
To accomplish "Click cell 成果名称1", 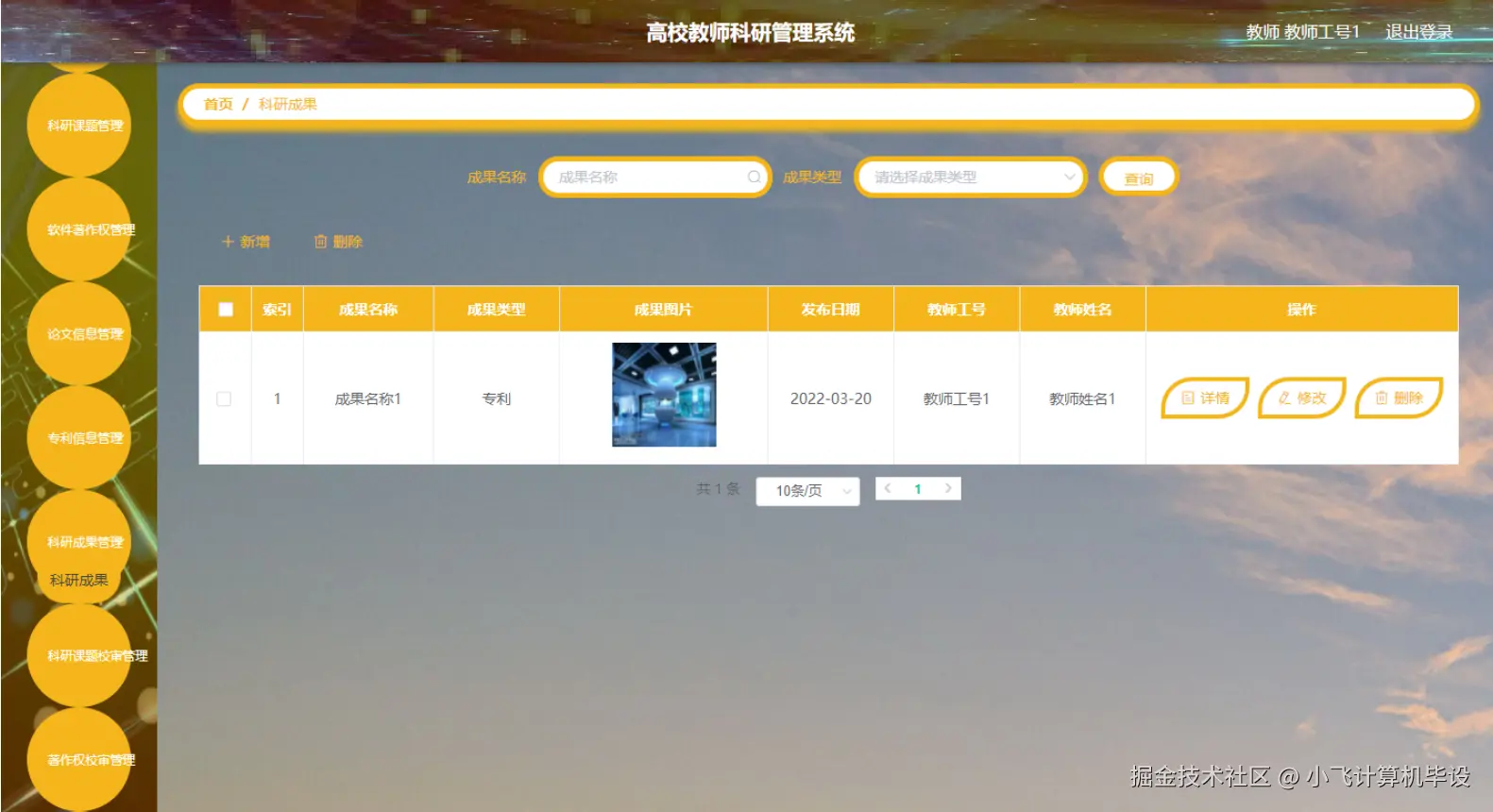I will [368, 399].
